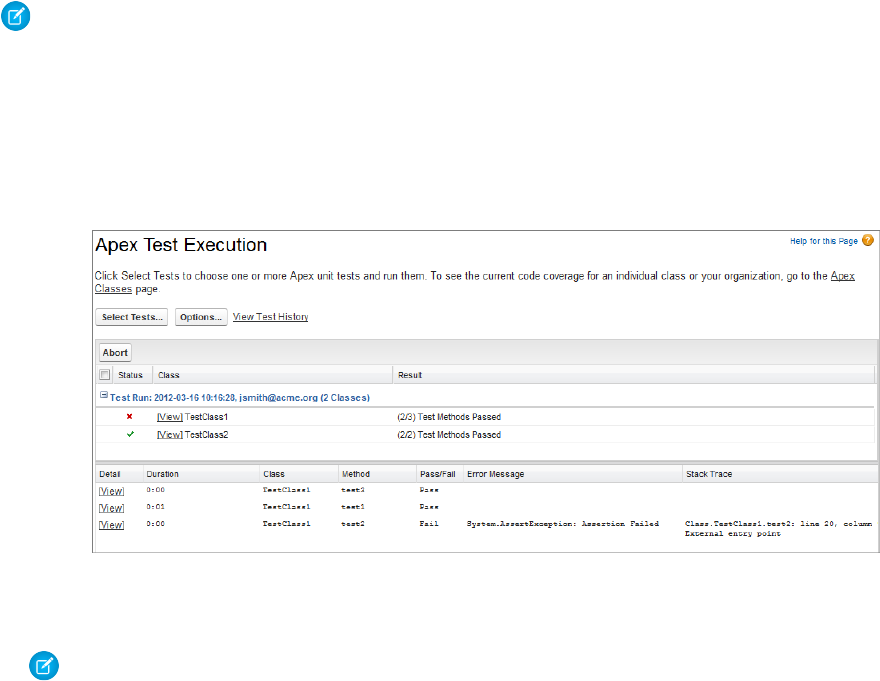880x681 pixels.
Task: Collapse the Test Run 2012-03-16 group
Action: pyautogui.click(x=103, y=397)
